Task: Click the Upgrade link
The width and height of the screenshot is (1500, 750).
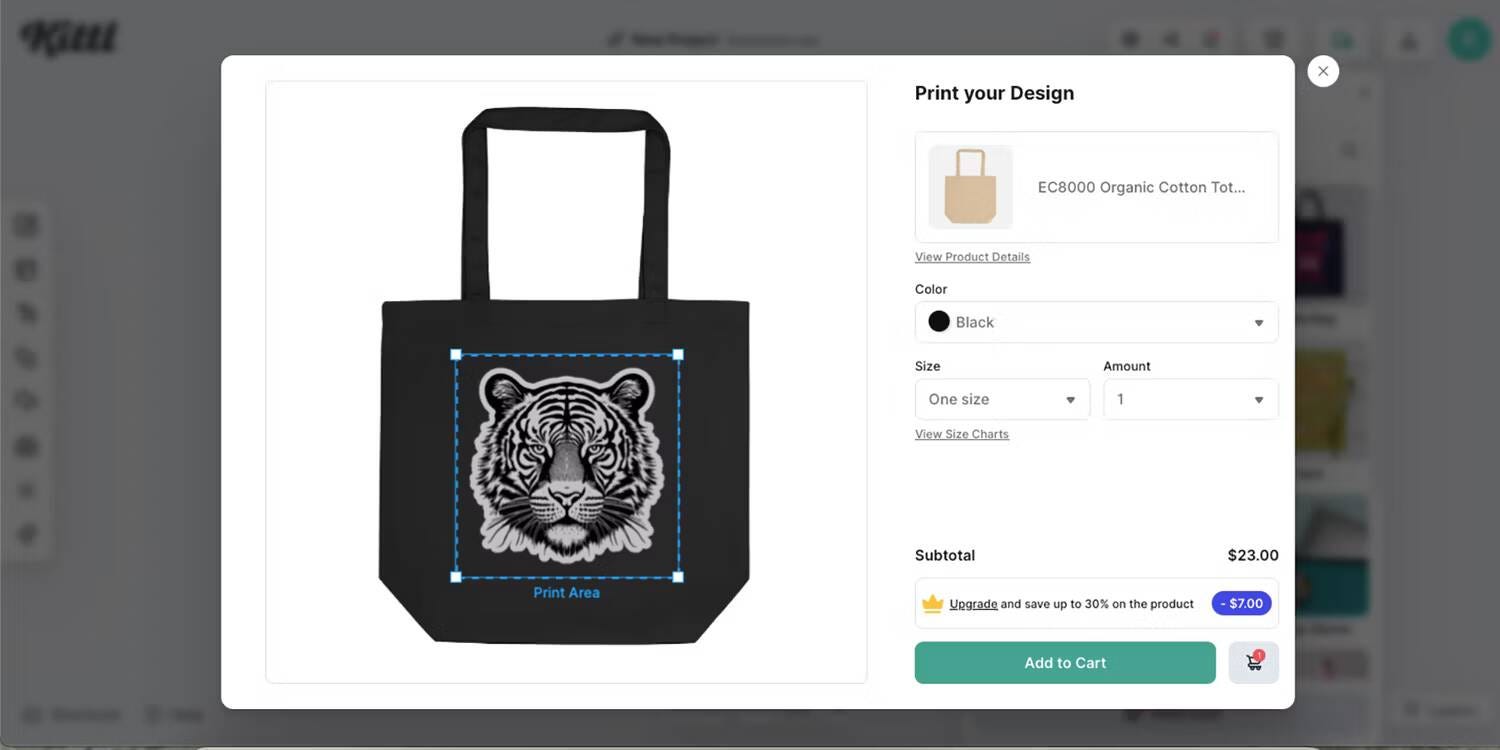Action: 973,604
